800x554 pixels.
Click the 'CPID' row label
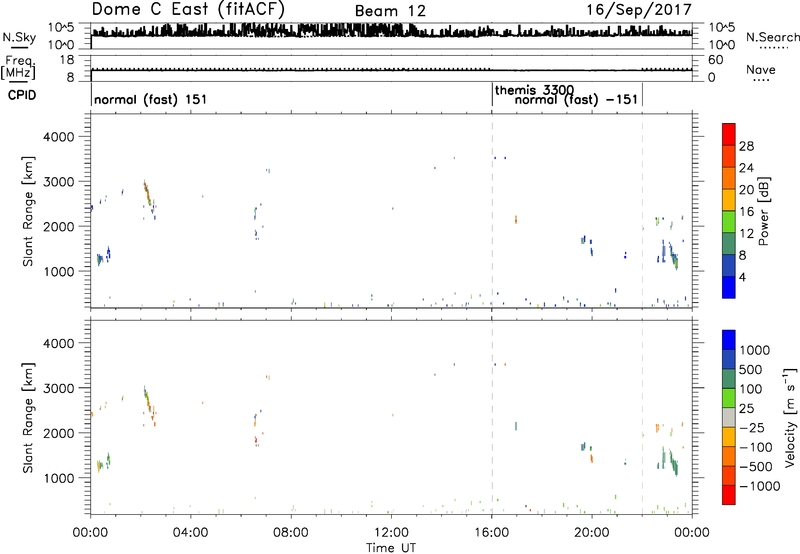pyautogui.click(x=22, y=95)
